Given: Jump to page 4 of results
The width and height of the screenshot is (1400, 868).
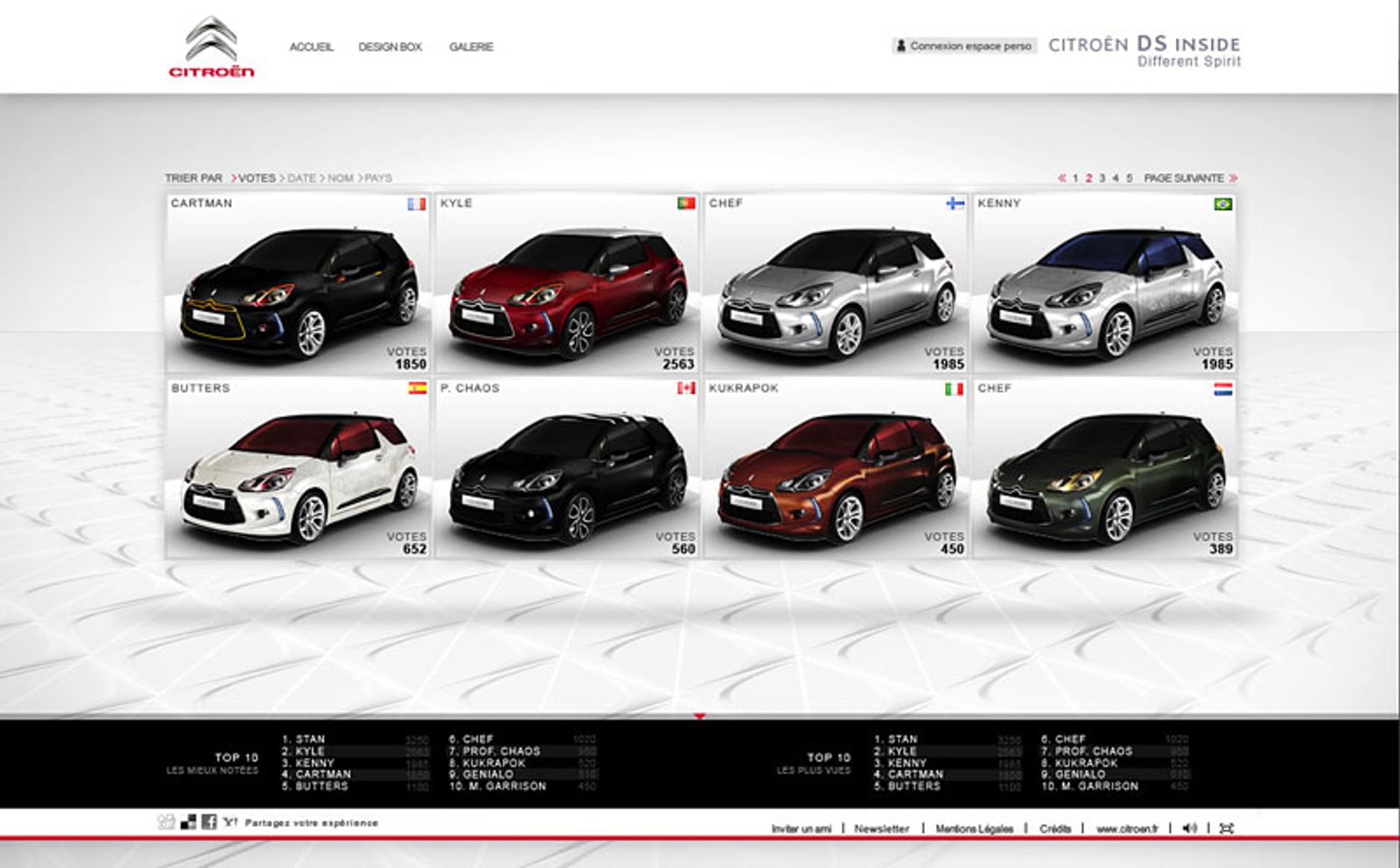Looking at the screenshot, I should coord(1116,178).
